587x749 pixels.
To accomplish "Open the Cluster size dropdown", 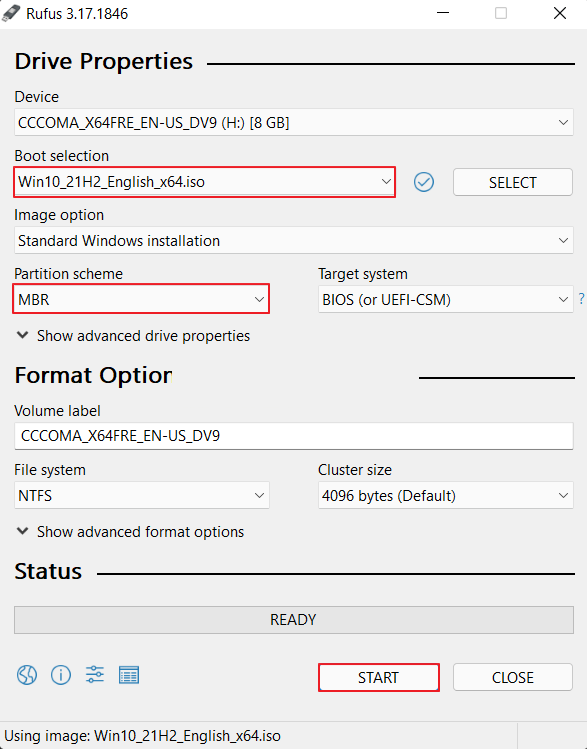I will click(446, 495).
